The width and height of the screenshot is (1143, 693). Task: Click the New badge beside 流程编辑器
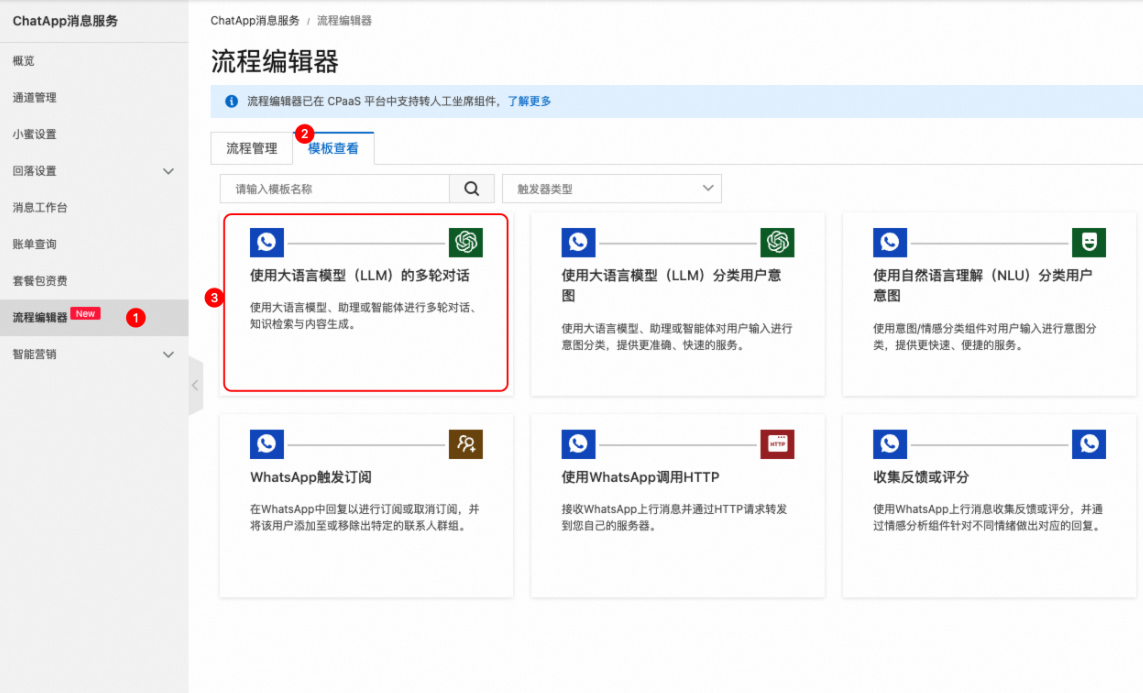pos(85,313)
